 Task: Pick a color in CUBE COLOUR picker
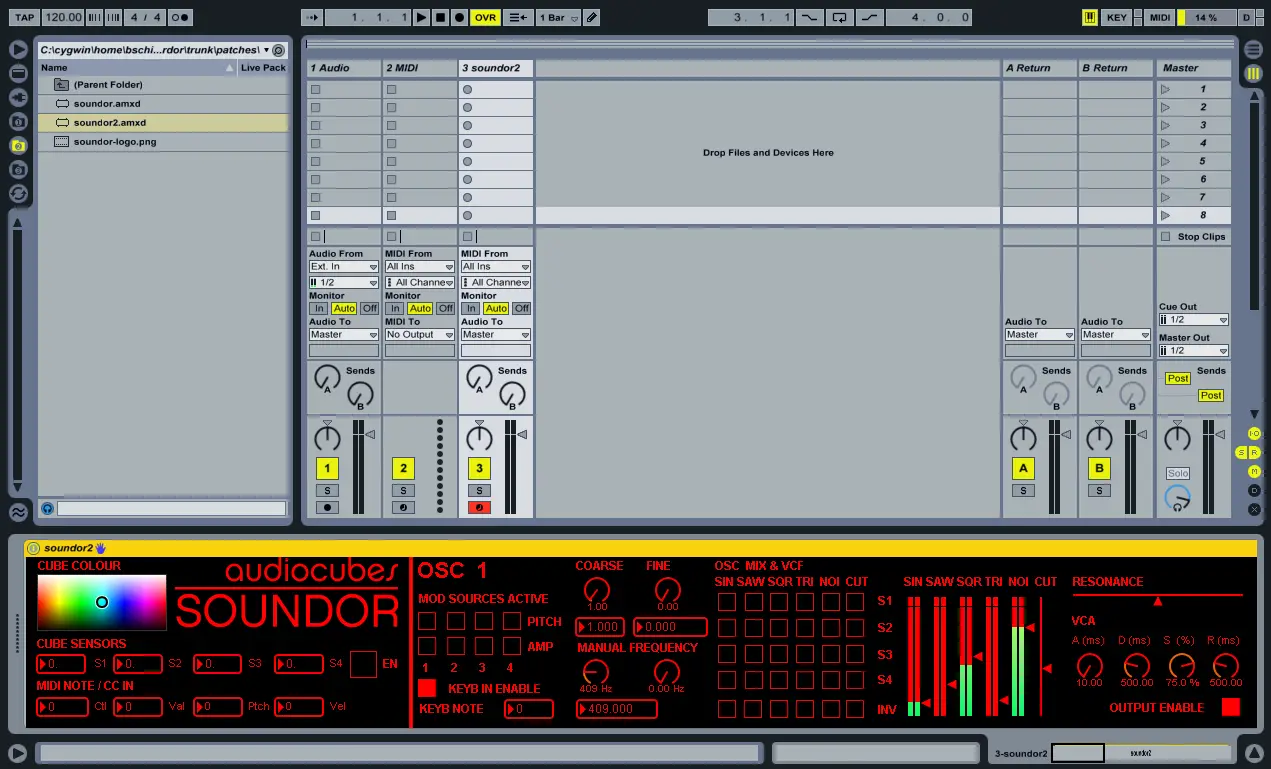click(x=101, y=603)
